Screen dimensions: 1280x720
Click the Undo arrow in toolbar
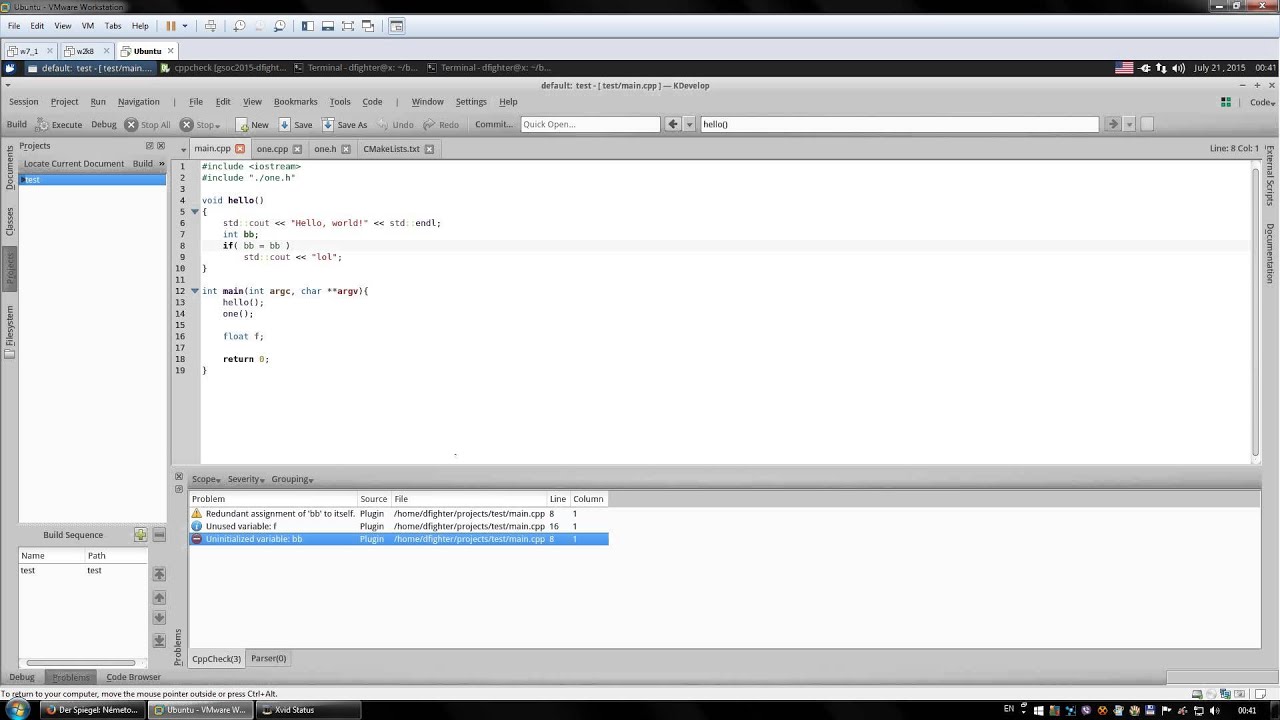[383, 125]
